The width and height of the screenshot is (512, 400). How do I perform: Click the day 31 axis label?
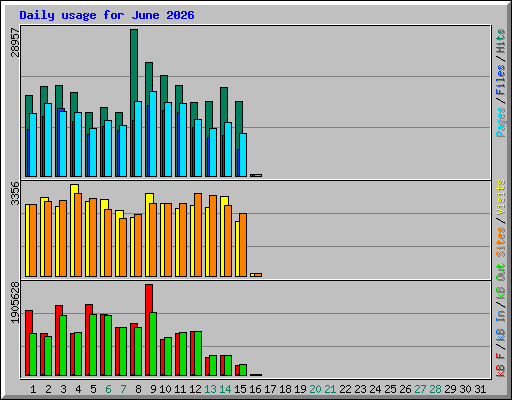pyautogui.click(x=480, y=389)
